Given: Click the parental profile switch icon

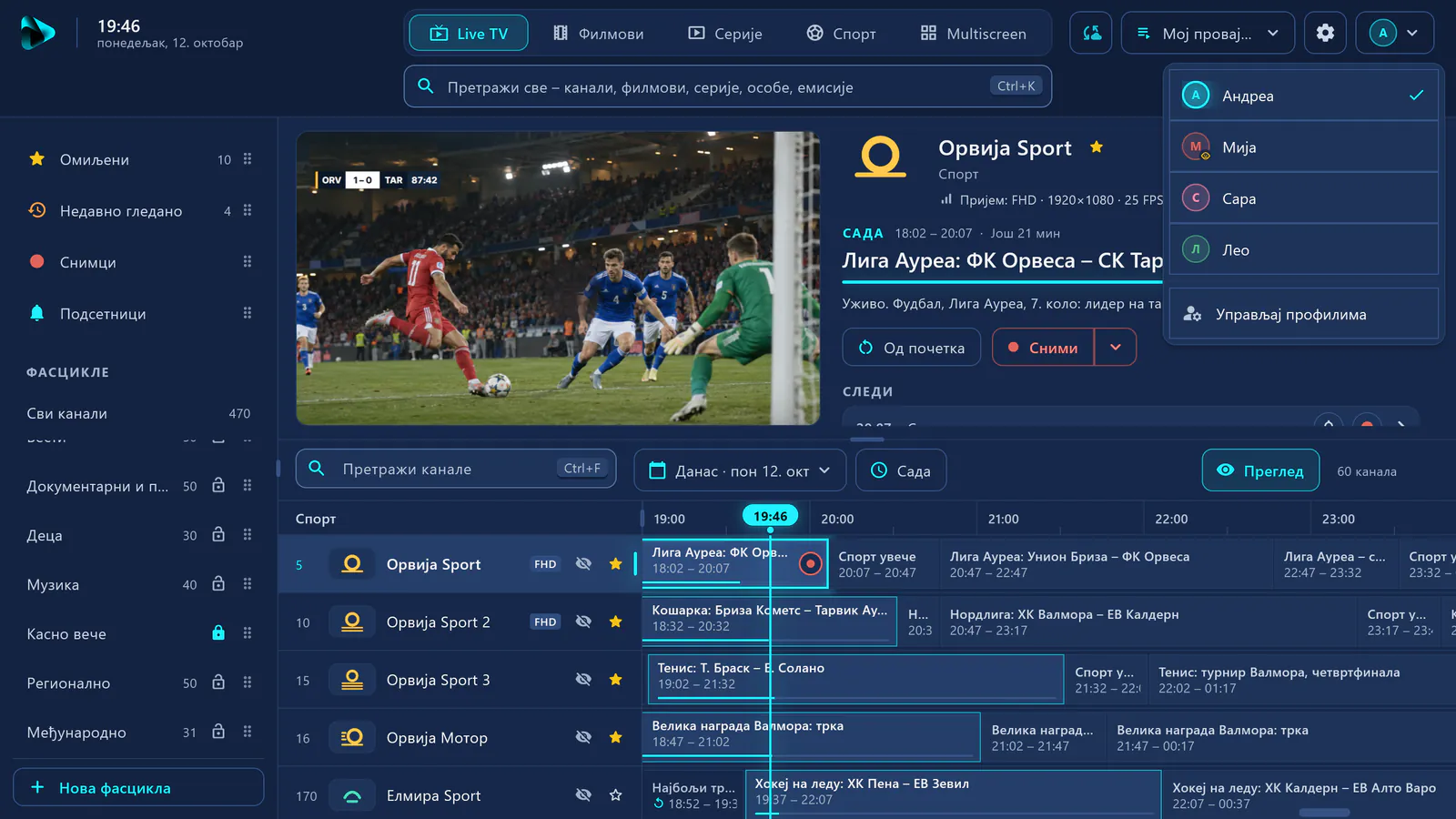Looking at the screenshot, I should [1091, 33].
